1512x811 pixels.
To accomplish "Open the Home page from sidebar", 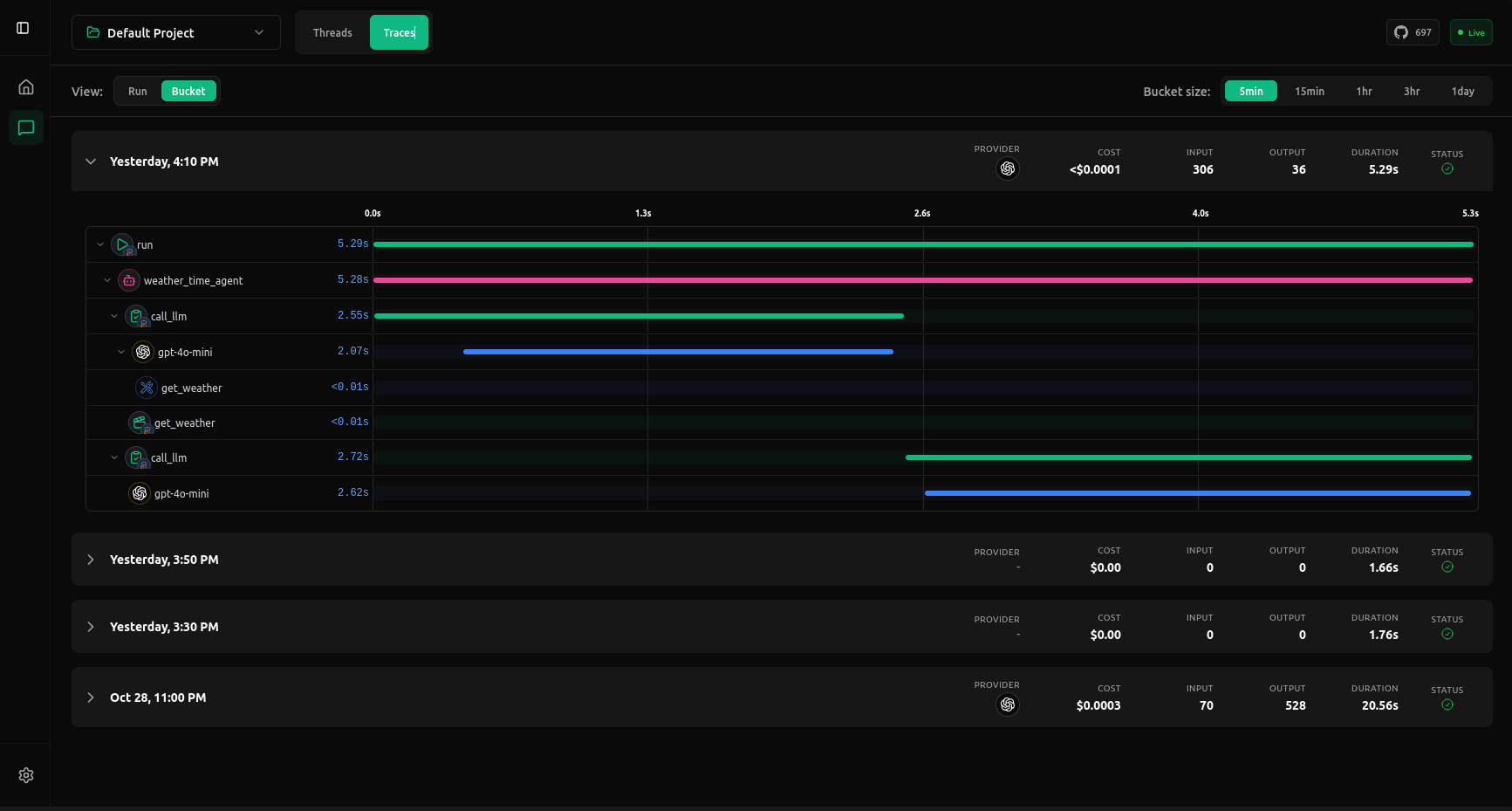I will pyautogui.click(x=26, y=87).
